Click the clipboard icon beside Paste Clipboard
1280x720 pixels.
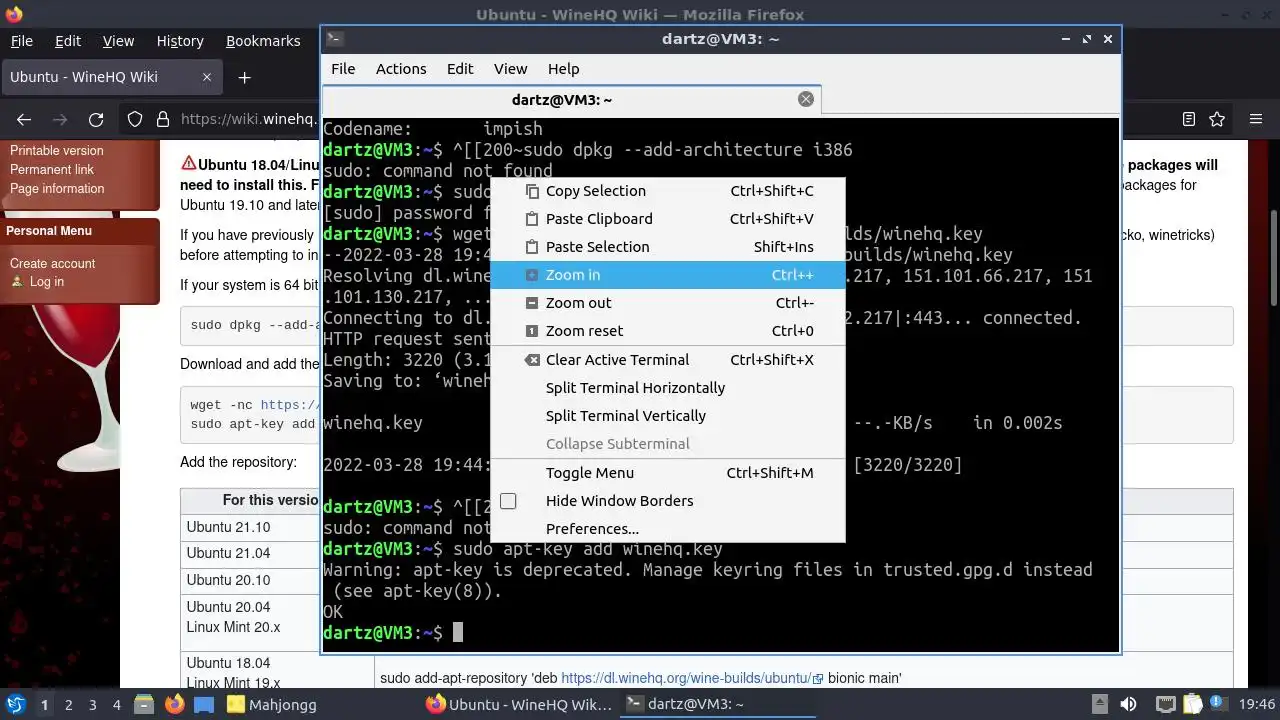(532, 219)
